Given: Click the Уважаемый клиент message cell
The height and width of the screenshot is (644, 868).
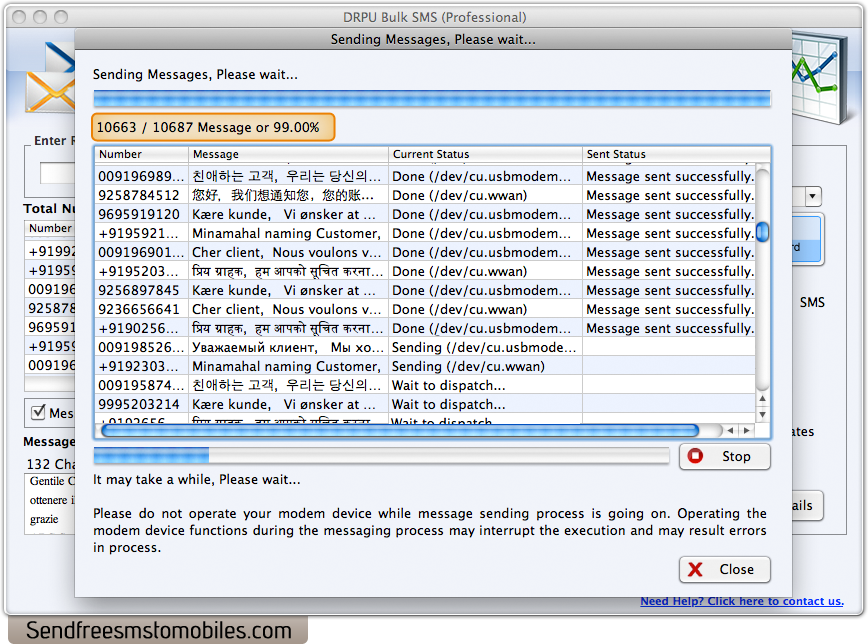Looking at the screenshot, I should [288, 347].
